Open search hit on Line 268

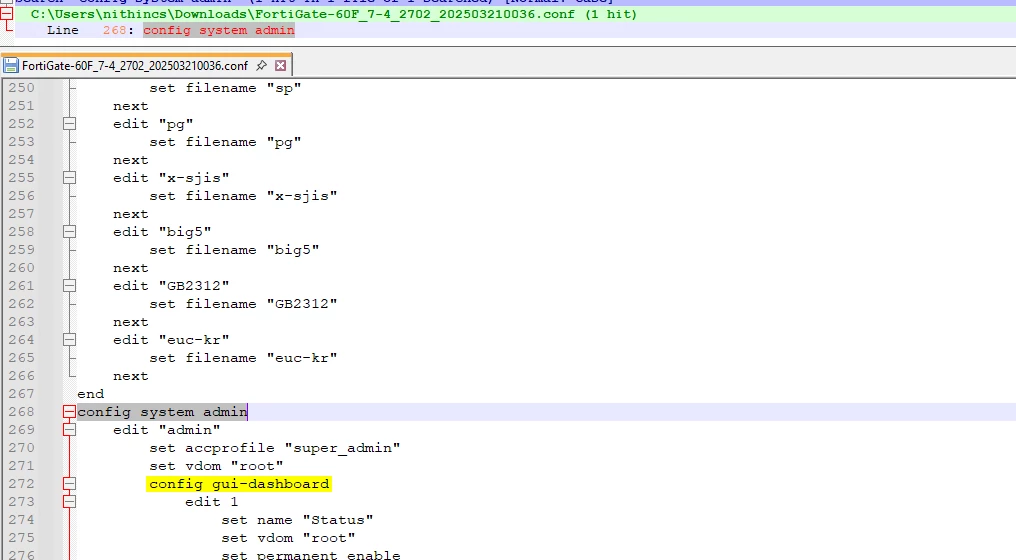point(218,31)
